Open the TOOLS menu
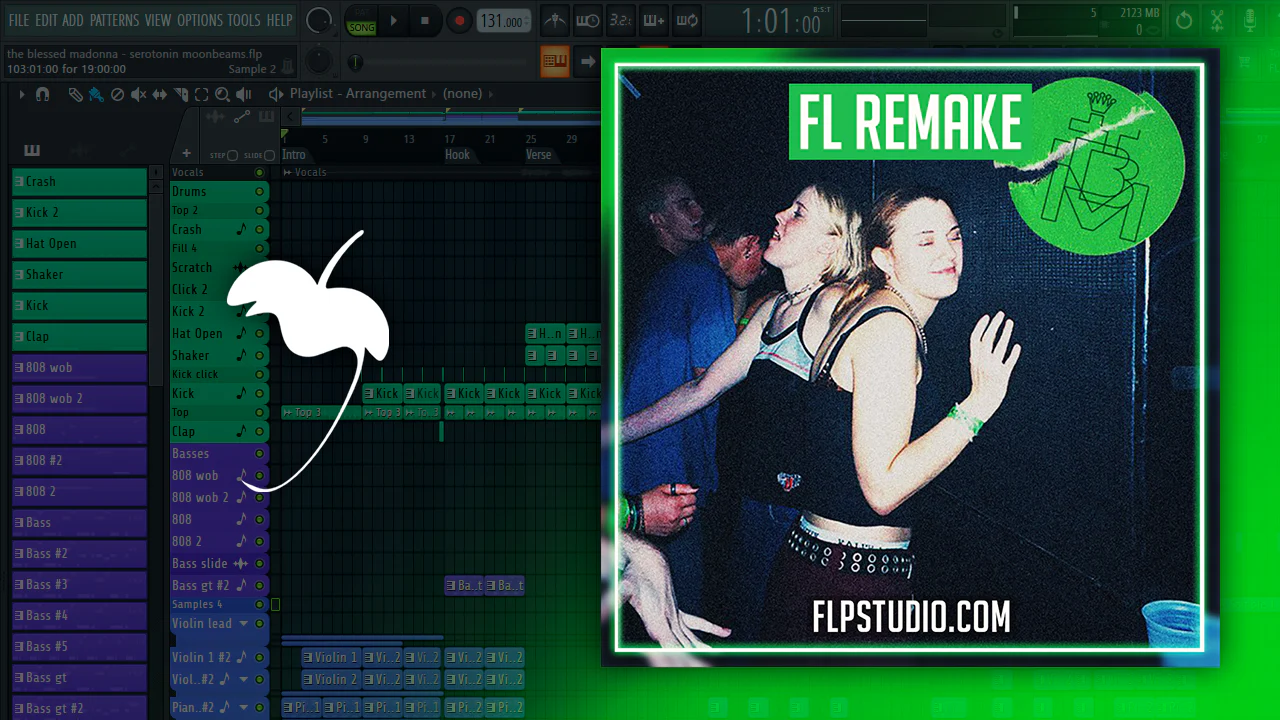Image resolution: width=1280 pixels, height=720 pixels. pos(244,20)
